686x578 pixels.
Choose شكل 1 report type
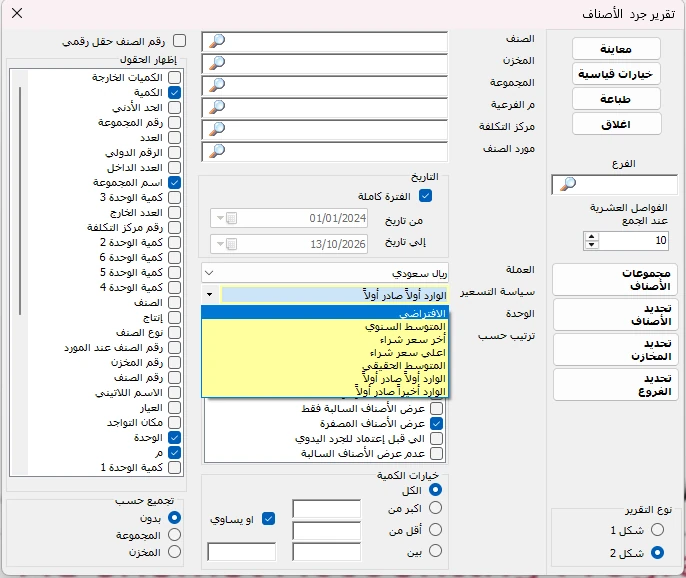pos(657,530)
